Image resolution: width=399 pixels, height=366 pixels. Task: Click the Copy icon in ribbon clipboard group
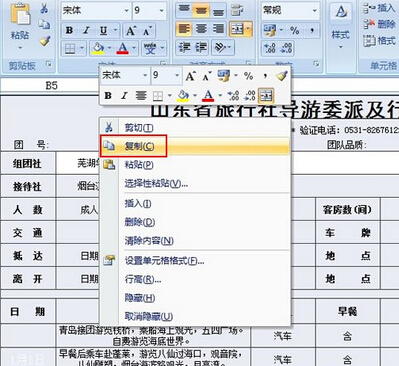[x=44, y=24]
